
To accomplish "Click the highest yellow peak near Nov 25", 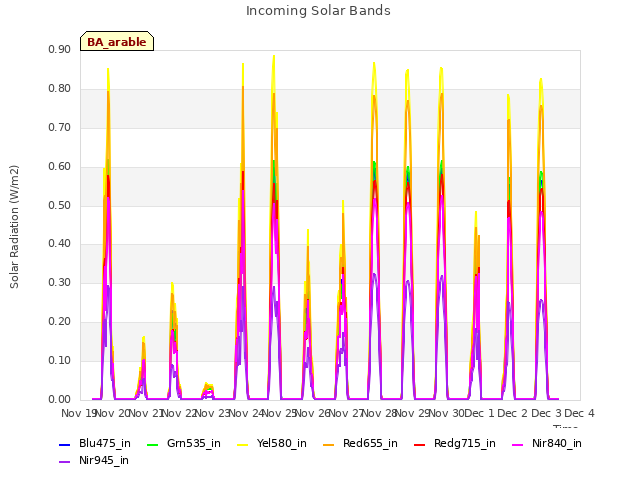I will (274, 57).
